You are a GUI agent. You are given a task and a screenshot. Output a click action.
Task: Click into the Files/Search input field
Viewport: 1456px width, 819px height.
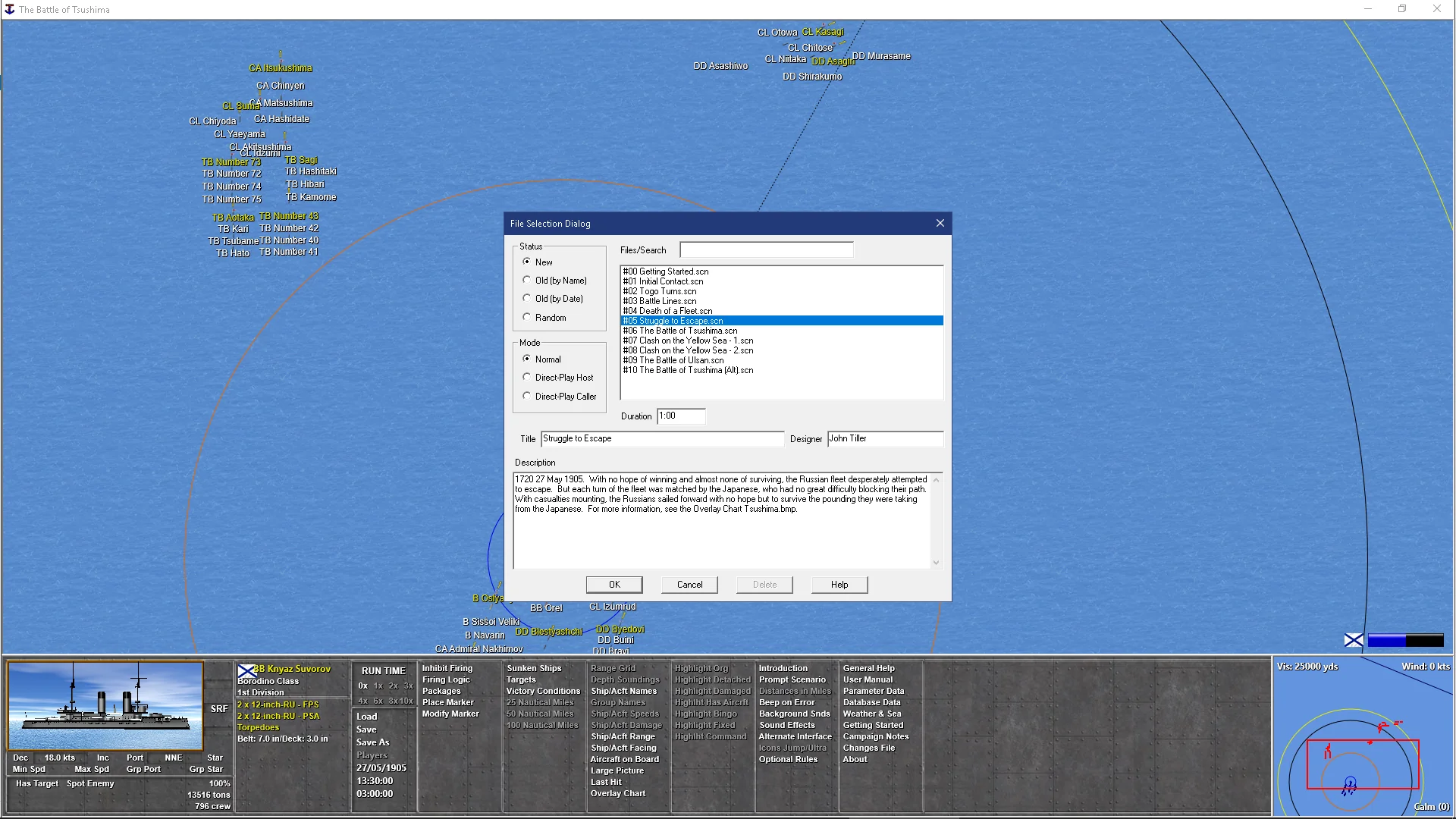click(766, 249)
